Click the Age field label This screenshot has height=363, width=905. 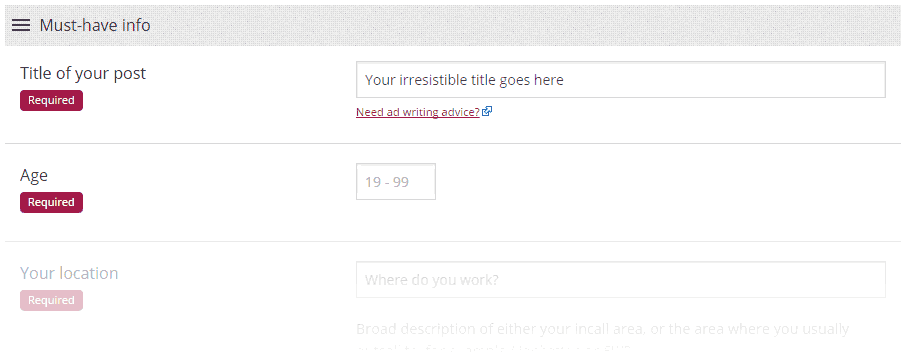coord(34,175)
